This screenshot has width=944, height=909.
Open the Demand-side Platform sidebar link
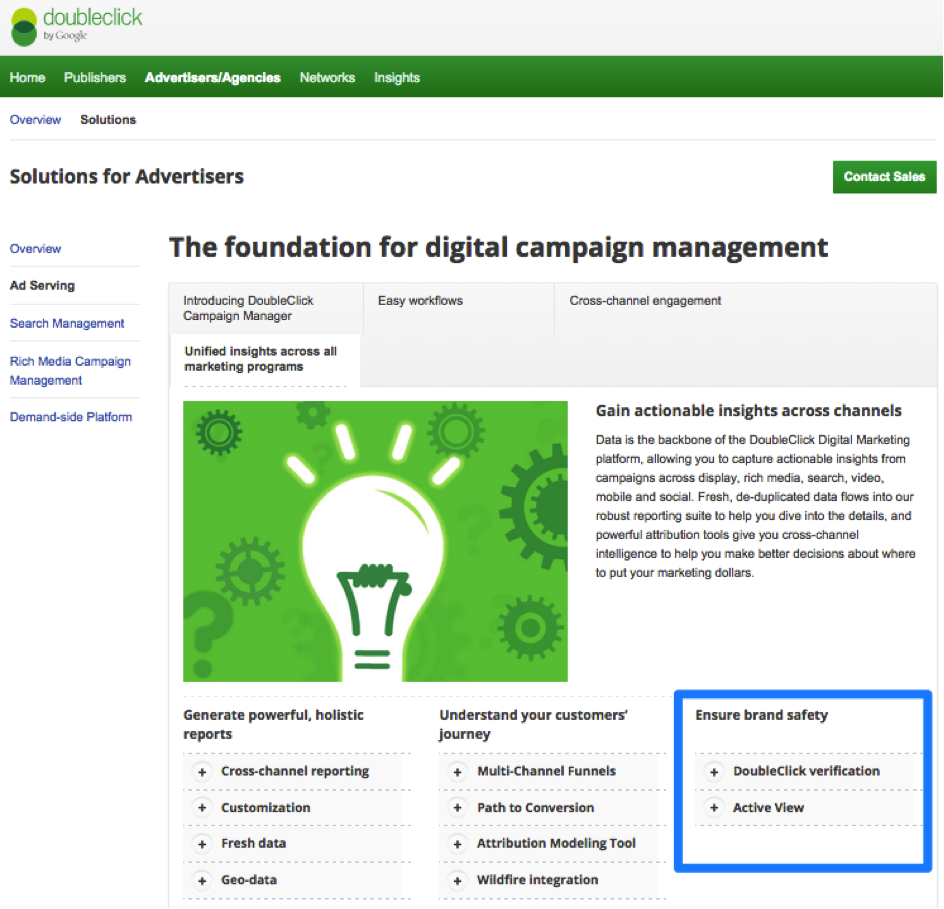(70, 417)
